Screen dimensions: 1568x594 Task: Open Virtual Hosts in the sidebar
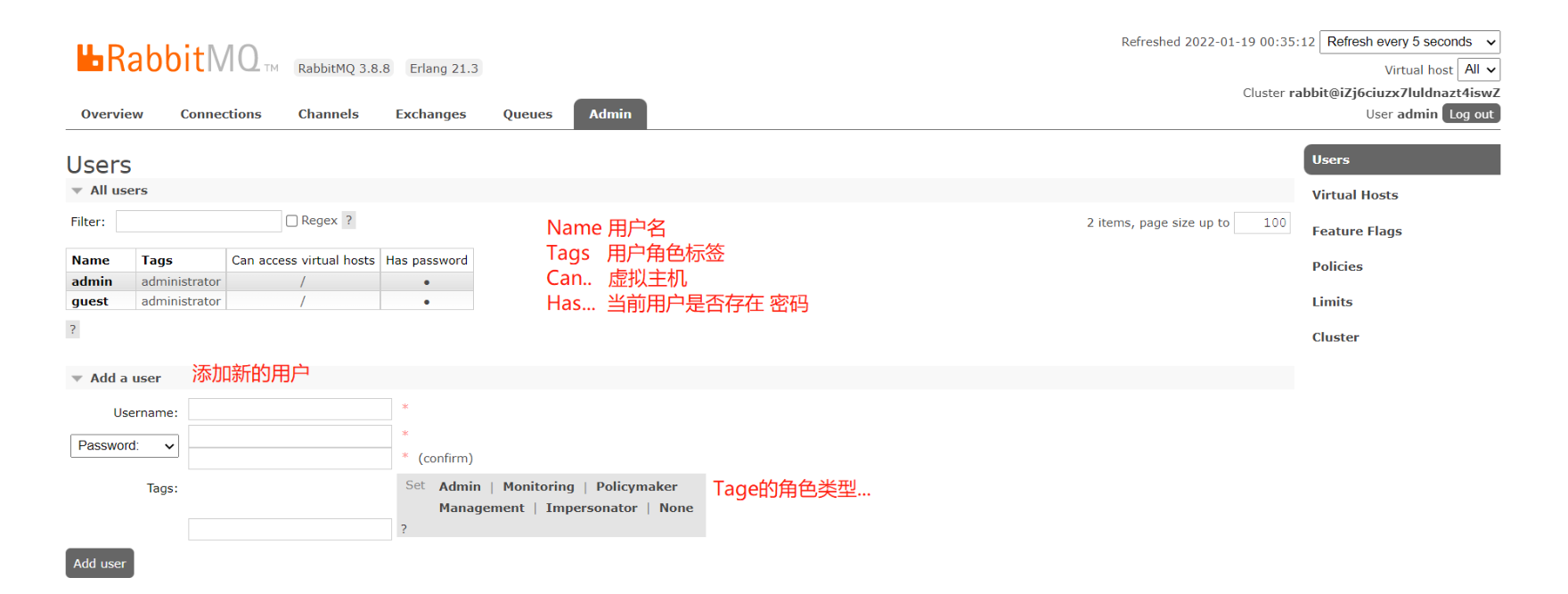click(x=1355, y=195)
